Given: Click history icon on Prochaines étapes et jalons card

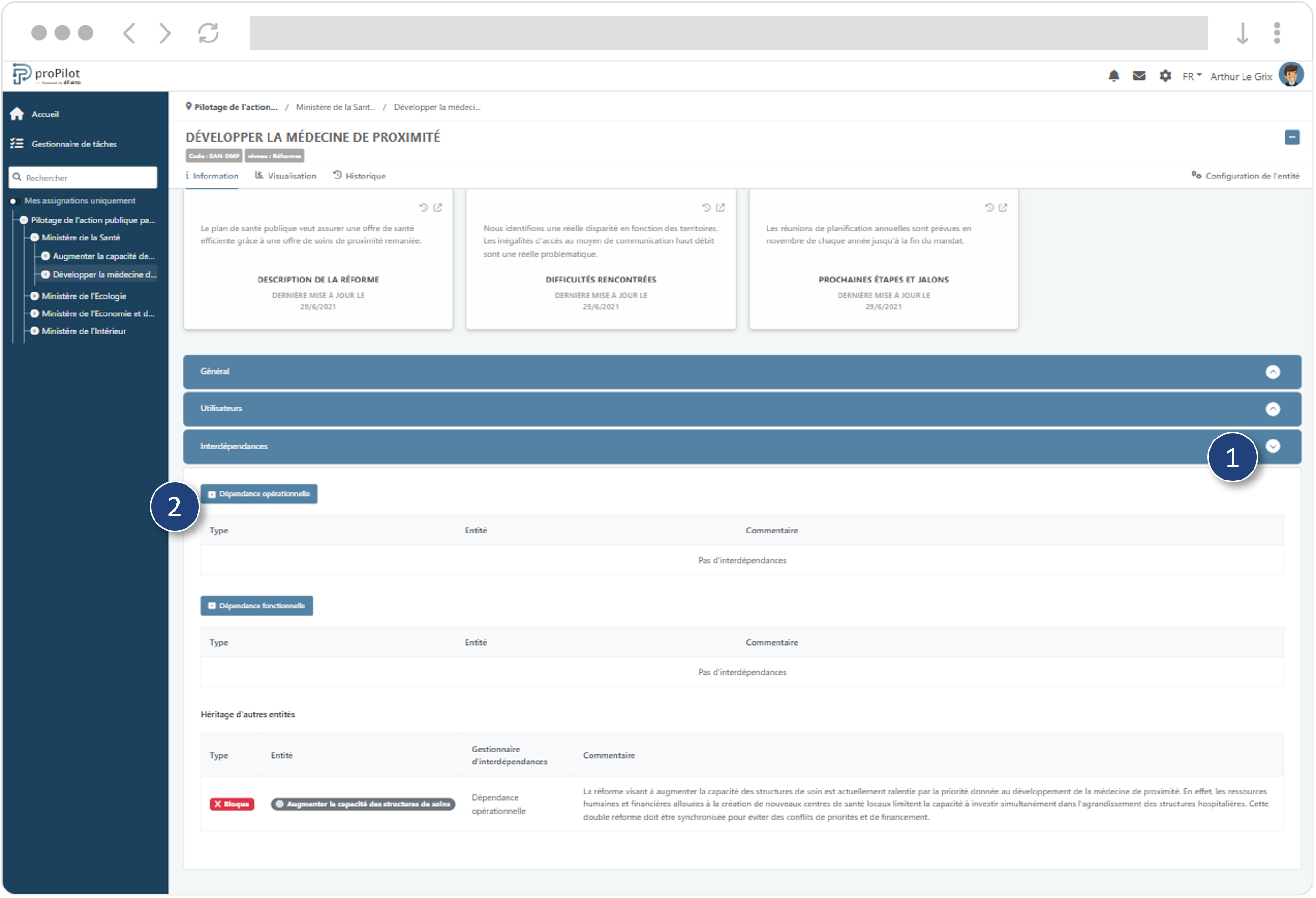Looking at the screenshot, I should click(989, 208).
